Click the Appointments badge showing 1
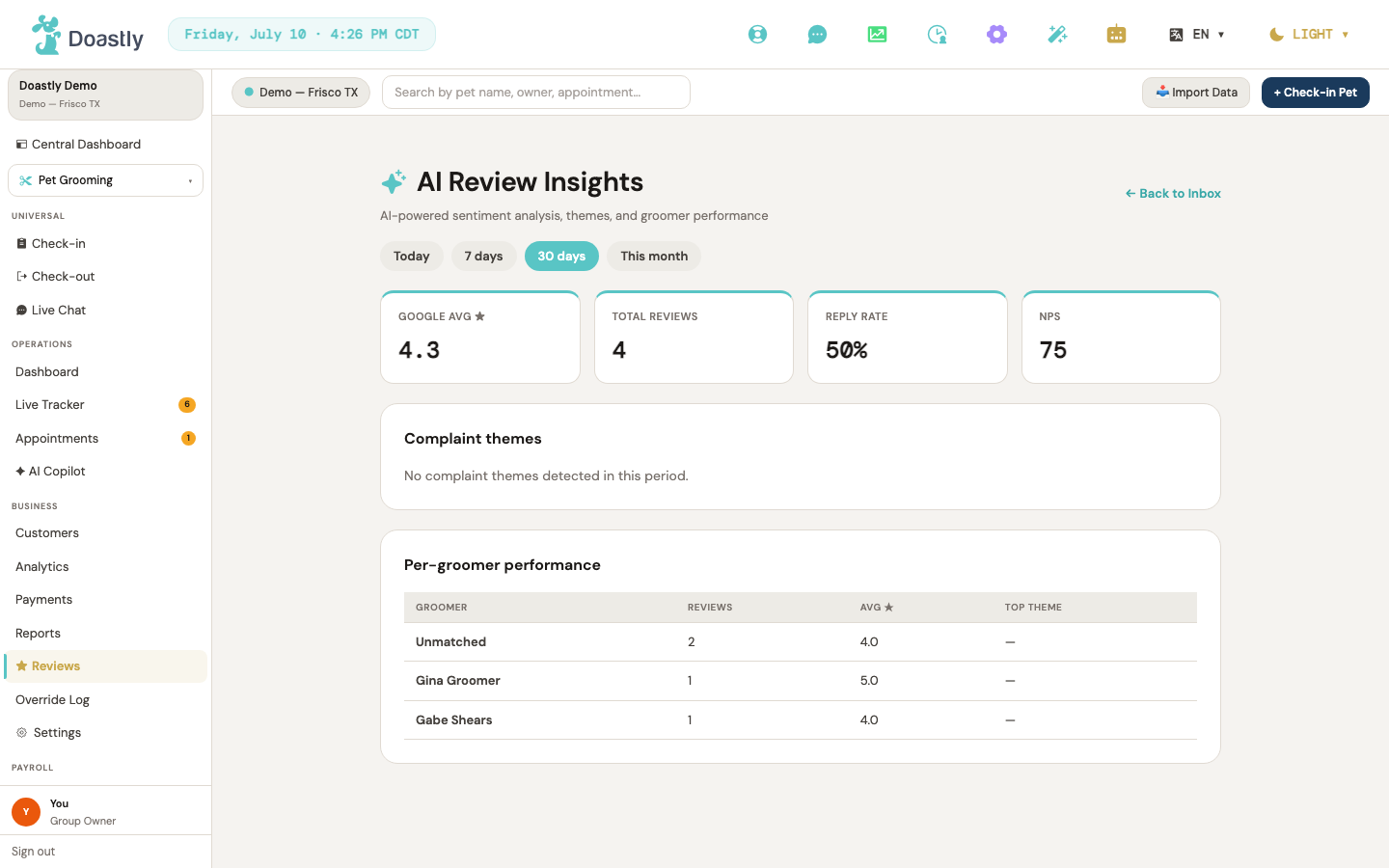 [188, 439]
